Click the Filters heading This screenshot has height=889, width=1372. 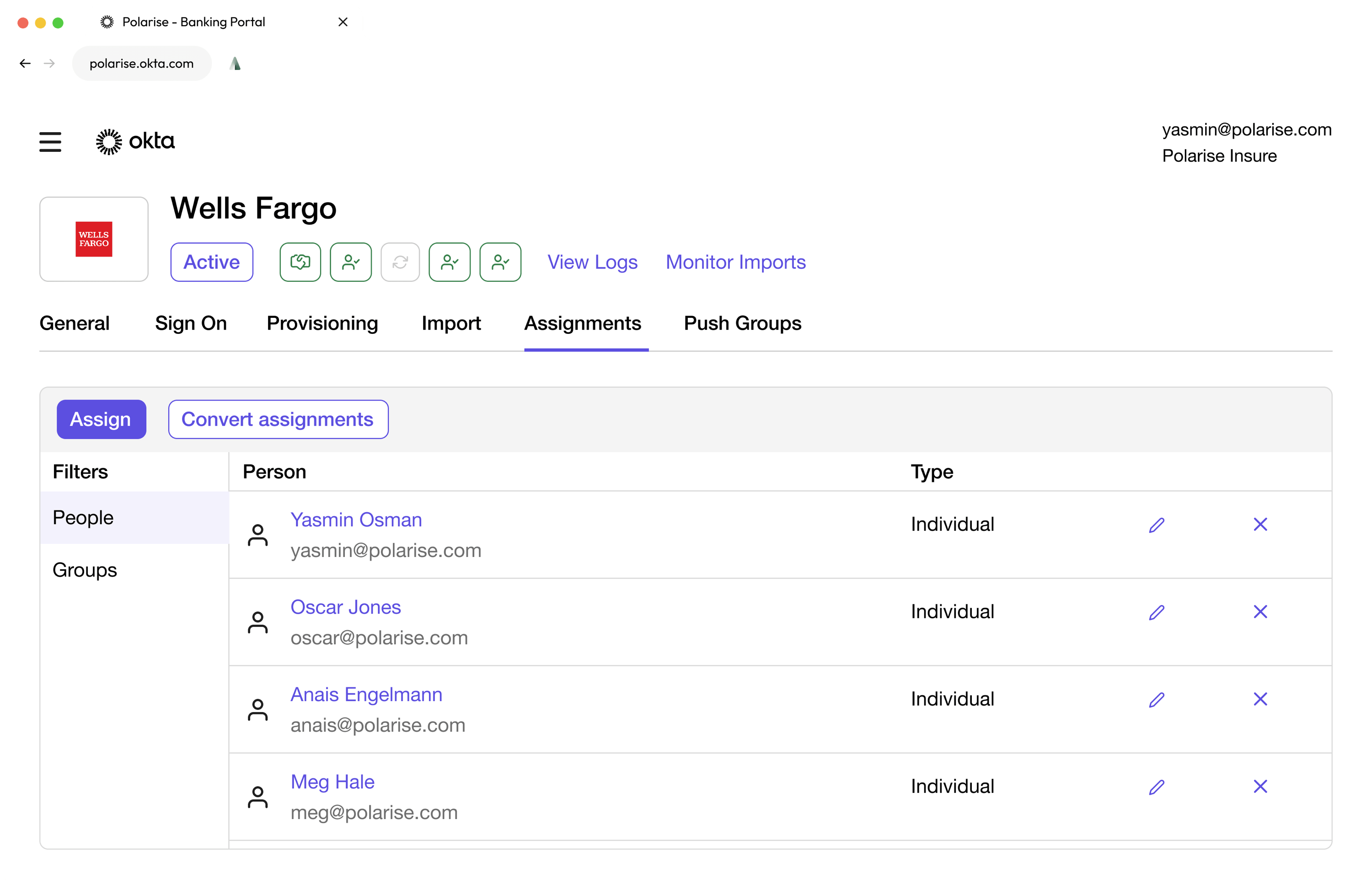click(80, 471)
